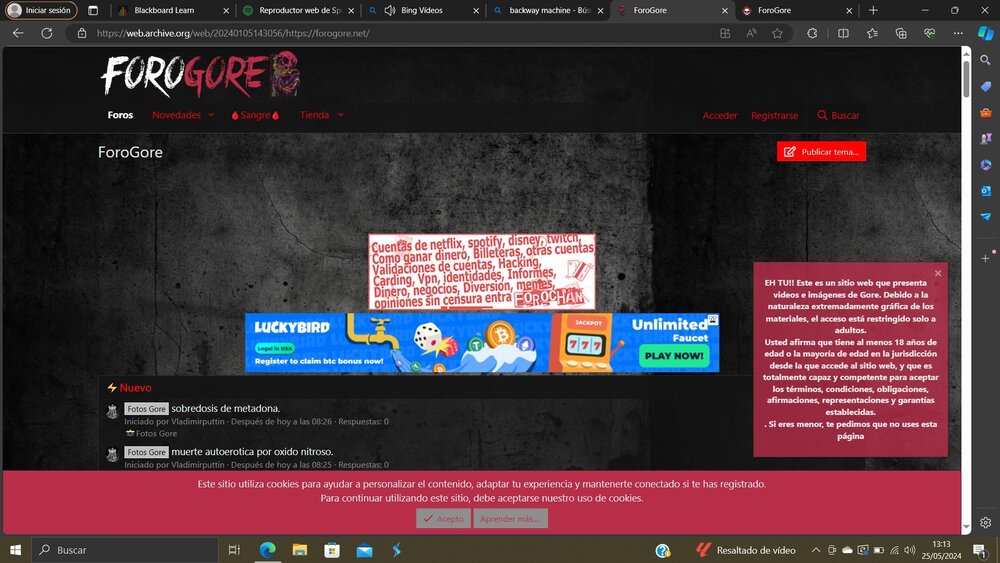The image size is (1000, 563).
Task: Switch to Reproductor web de Spotify tab
Action: 298,10
